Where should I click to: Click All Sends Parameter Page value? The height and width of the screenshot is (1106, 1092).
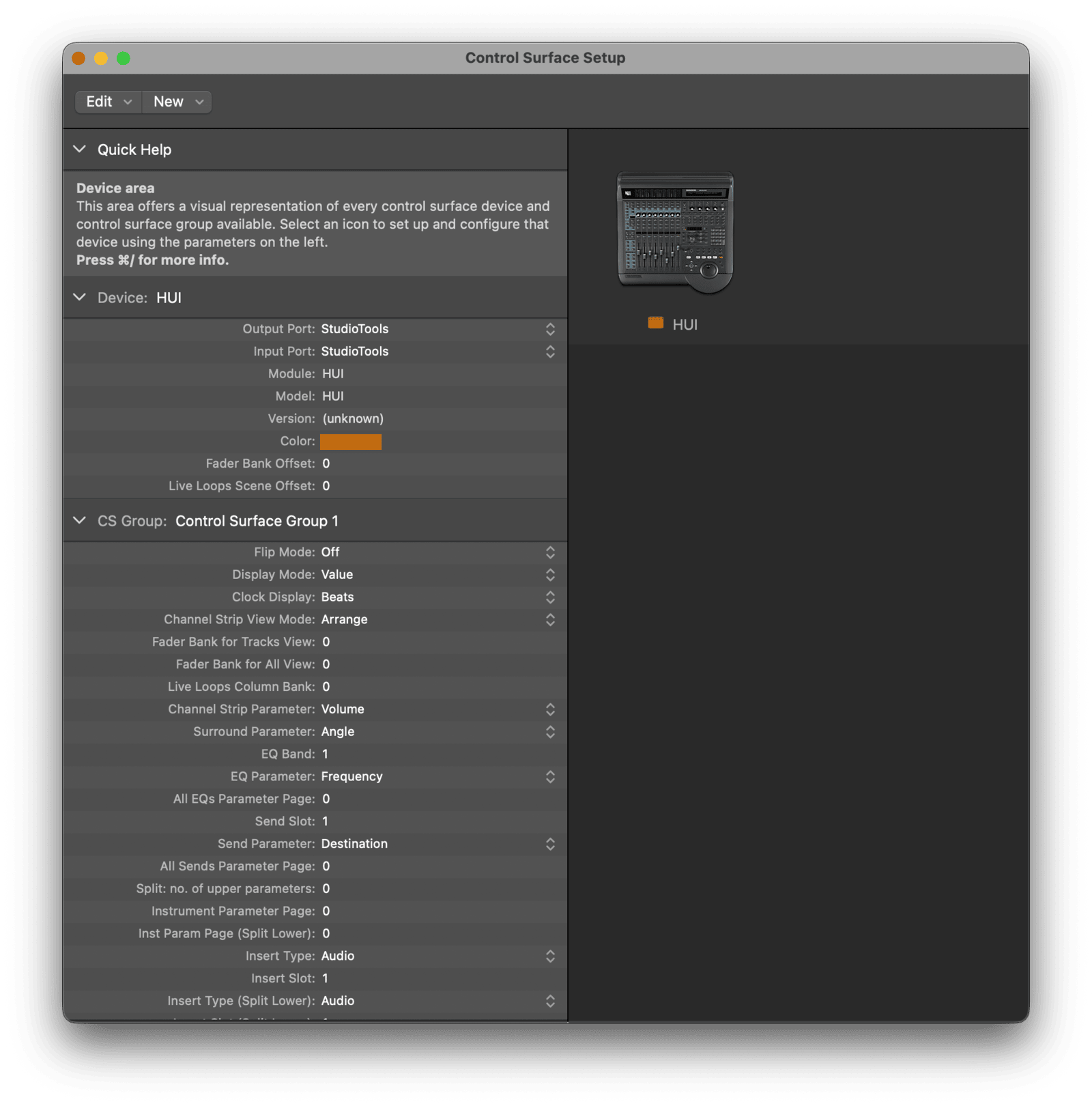tap(326, 866)
